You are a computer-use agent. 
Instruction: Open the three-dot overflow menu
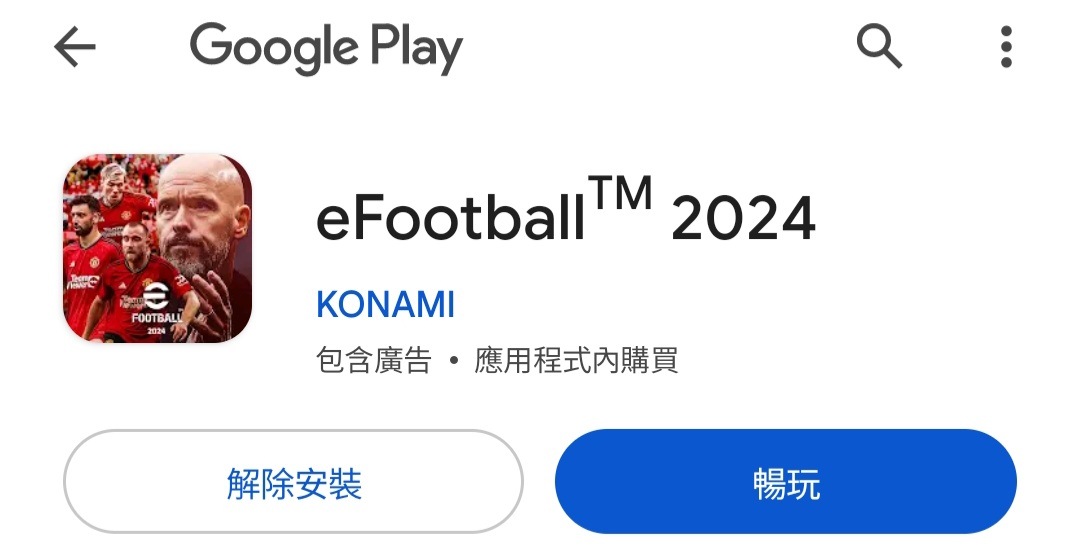pos(1006,47)
